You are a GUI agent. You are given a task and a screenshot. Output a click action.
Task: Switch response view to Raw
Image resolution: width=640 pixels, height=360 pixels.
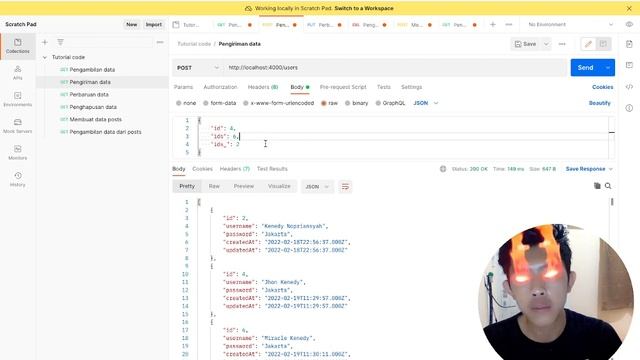214,186
